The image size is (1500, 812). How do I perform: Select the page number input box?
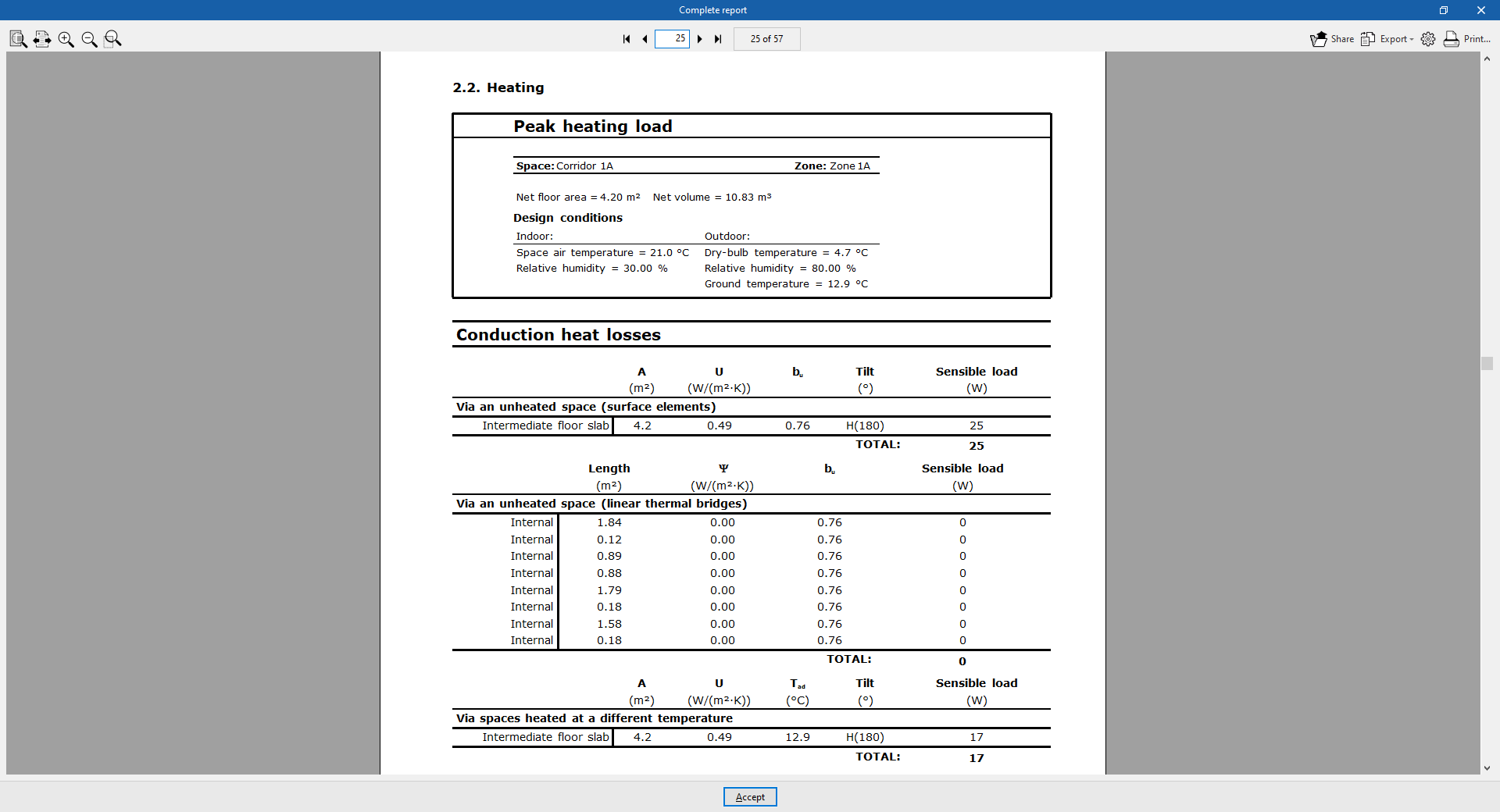tap(672, 39)
